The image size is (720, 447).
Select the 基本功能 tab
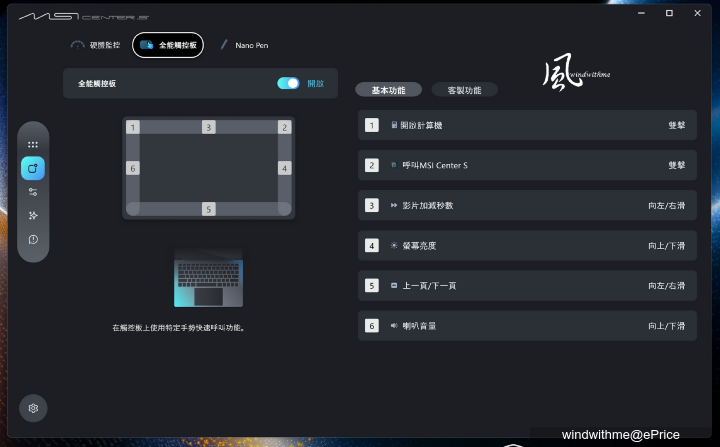(388, 90)
